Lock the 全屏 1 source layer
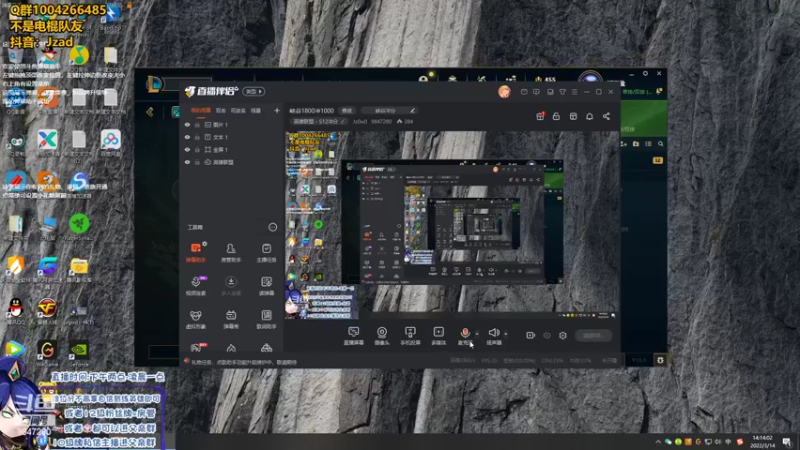Viewport: 800px width, 450px height. pos(197,149)
